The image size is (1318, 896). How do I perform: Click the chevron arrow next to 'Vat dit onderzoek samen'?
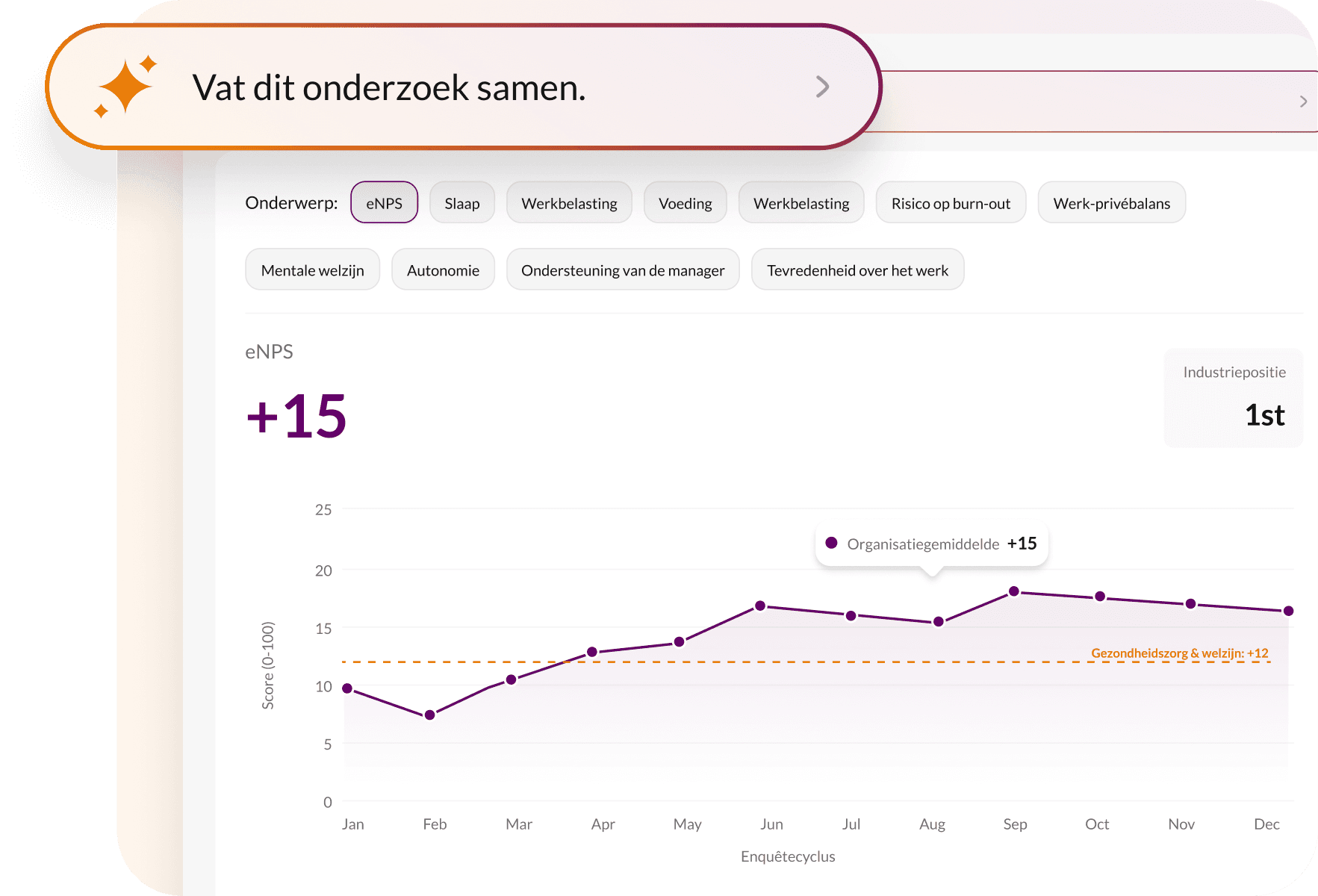click(822, 87)
